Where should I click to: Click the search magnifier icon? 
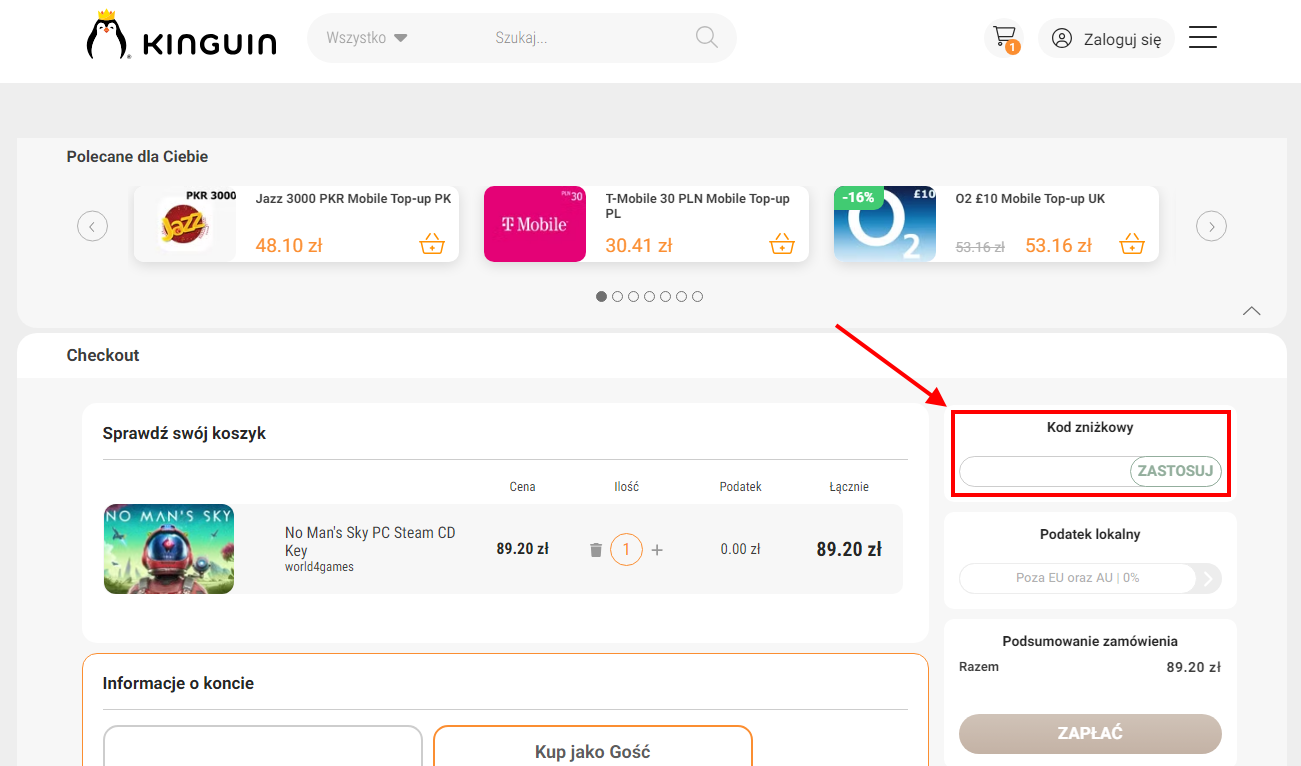pyautogui.click(x=706, y=38)
